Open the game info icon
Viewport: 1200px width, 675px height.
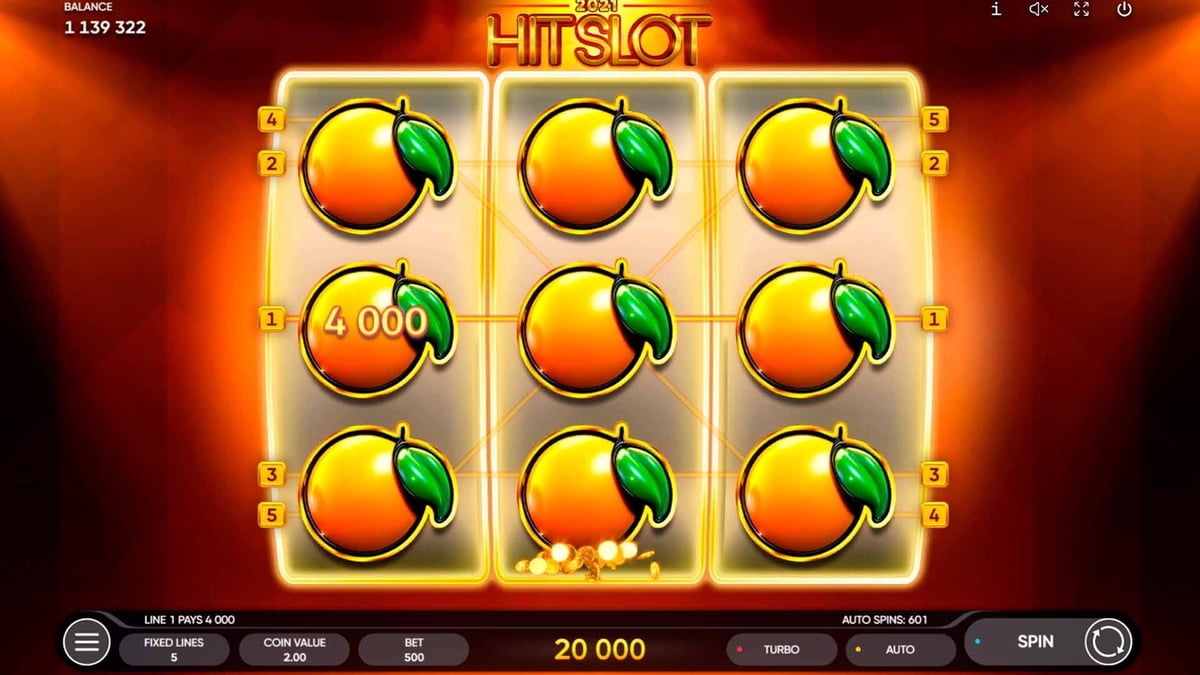996,9
